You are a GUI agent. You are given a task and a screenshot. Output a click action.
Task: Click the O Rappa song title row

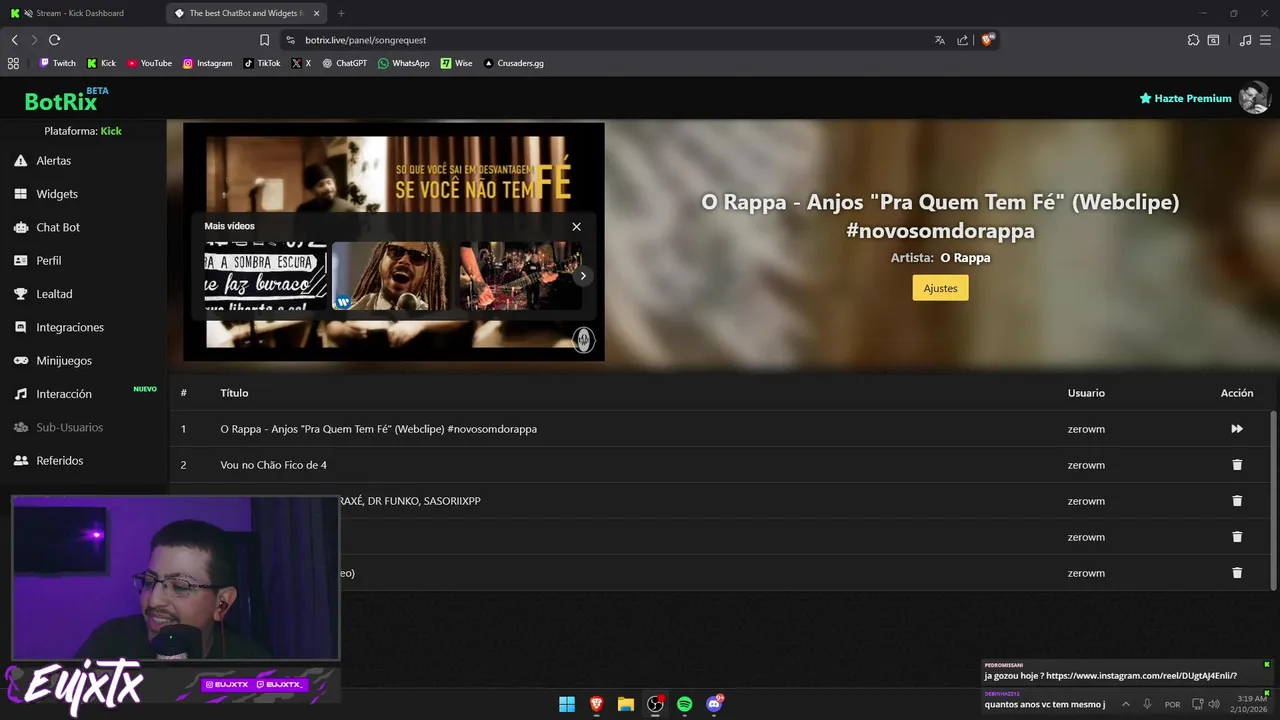click(378, 429)
